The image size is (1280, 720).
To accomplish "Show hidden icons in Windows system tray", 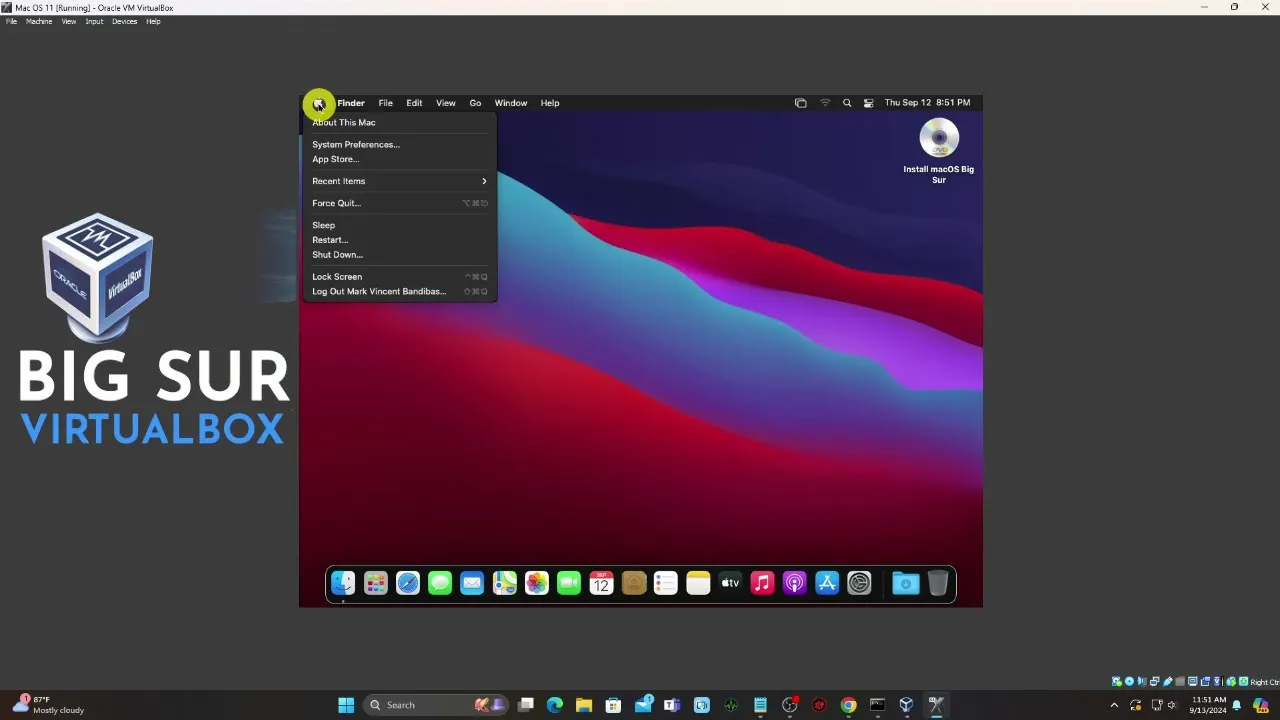I will (x=1114, y=705).
